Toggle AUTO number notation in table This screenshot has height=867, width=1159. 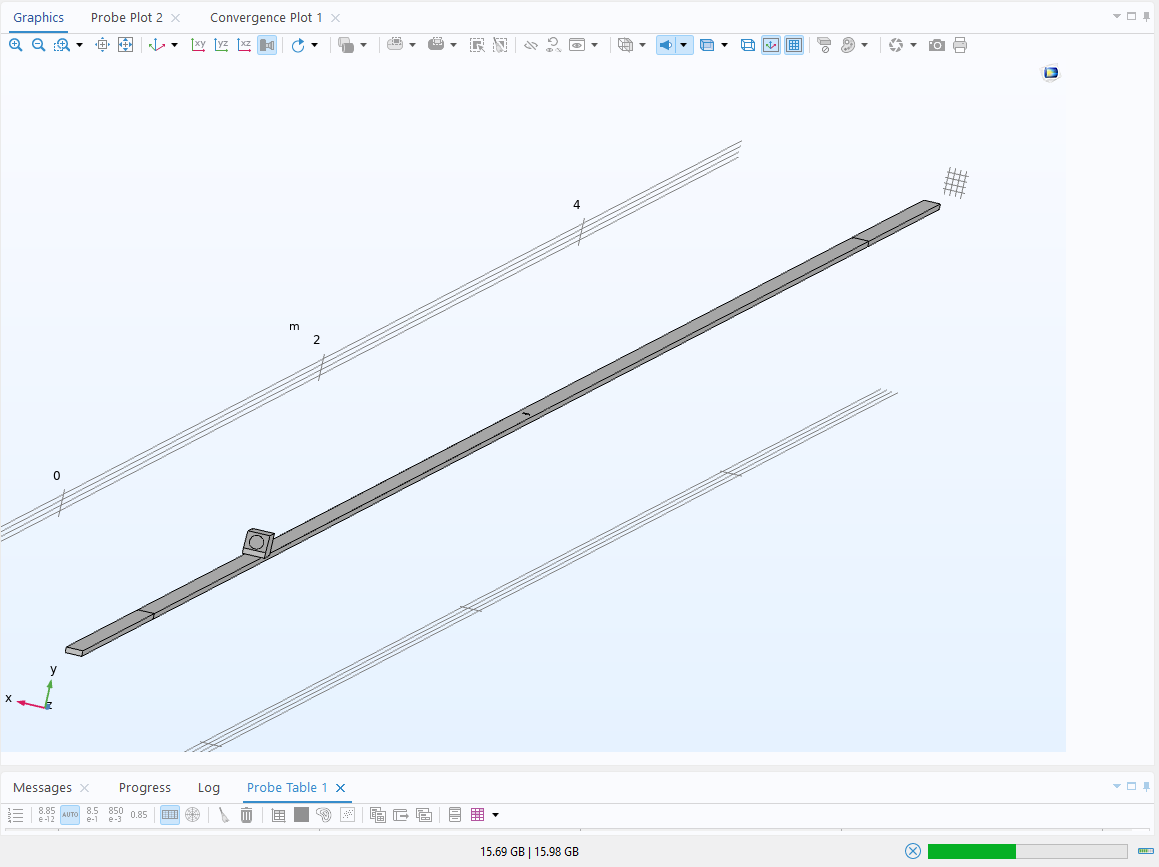[70, 815]
